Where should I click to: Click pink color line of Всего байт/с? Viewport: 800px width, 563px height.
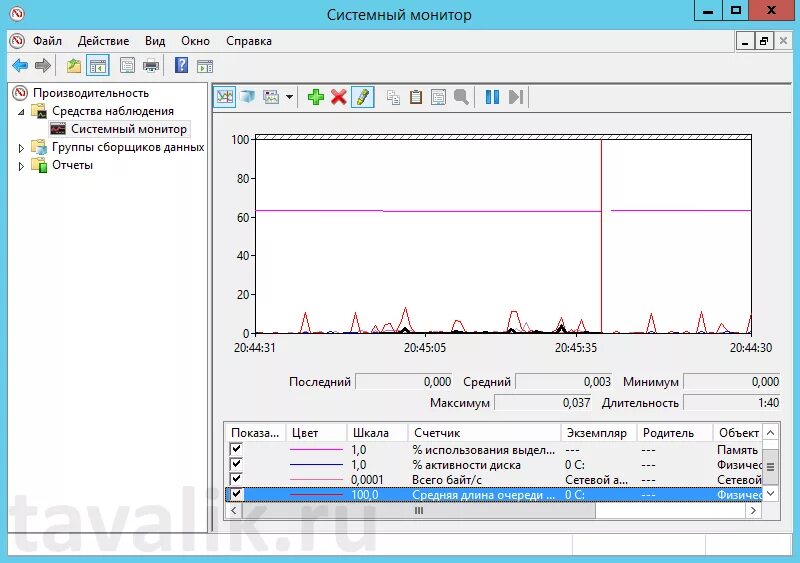pyautogui.click(x=316, y=480)
